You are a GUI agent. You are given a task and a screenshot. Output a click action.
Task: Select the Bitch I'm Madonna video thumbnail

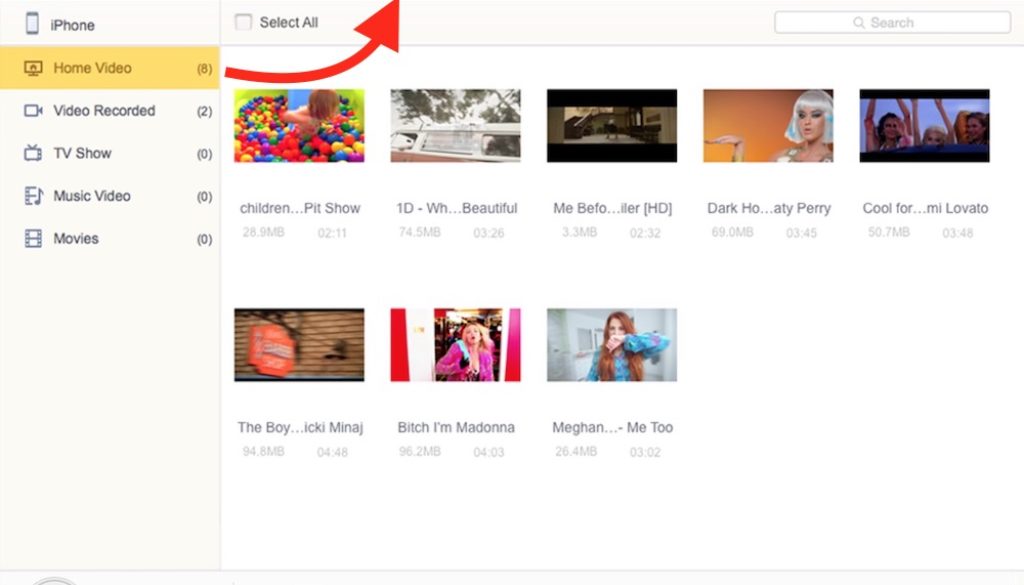[455, 345]
